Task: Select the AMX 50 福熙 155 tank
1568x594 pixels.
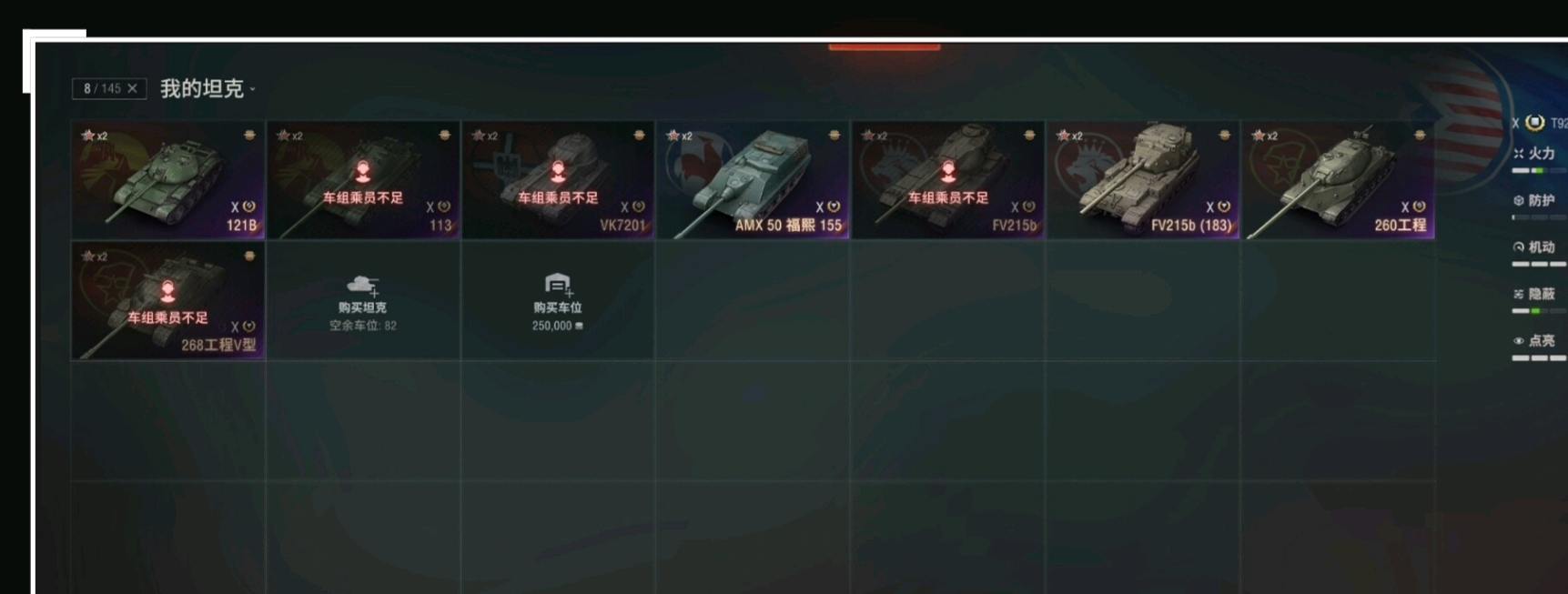Action: point(753,180)
